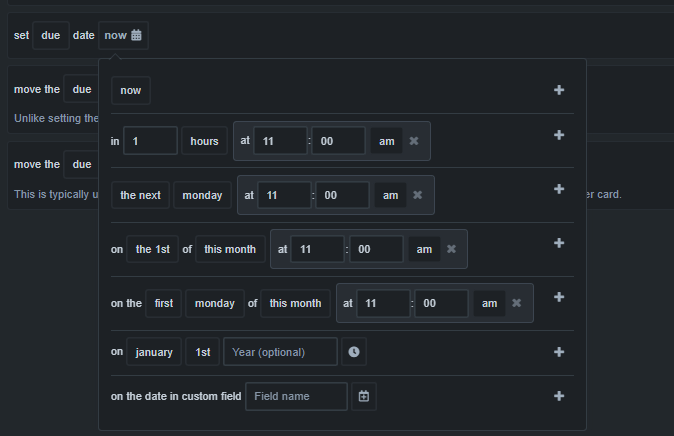This screenshot has width=674, height=436.
Task: Add 'the next monday' option with plus
Action: [x=559, y=189]
